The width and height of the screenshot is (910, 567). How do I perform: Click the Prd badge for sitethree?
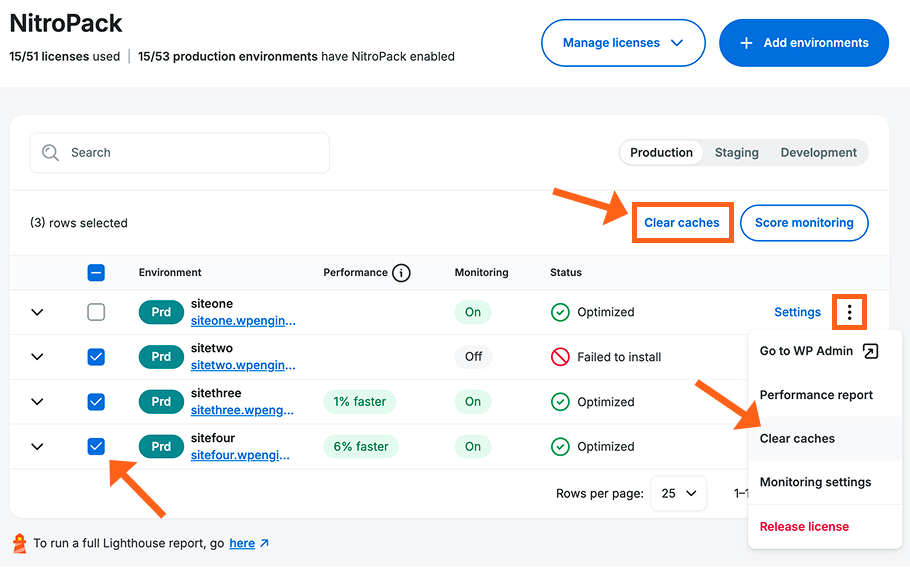[161, 402]
